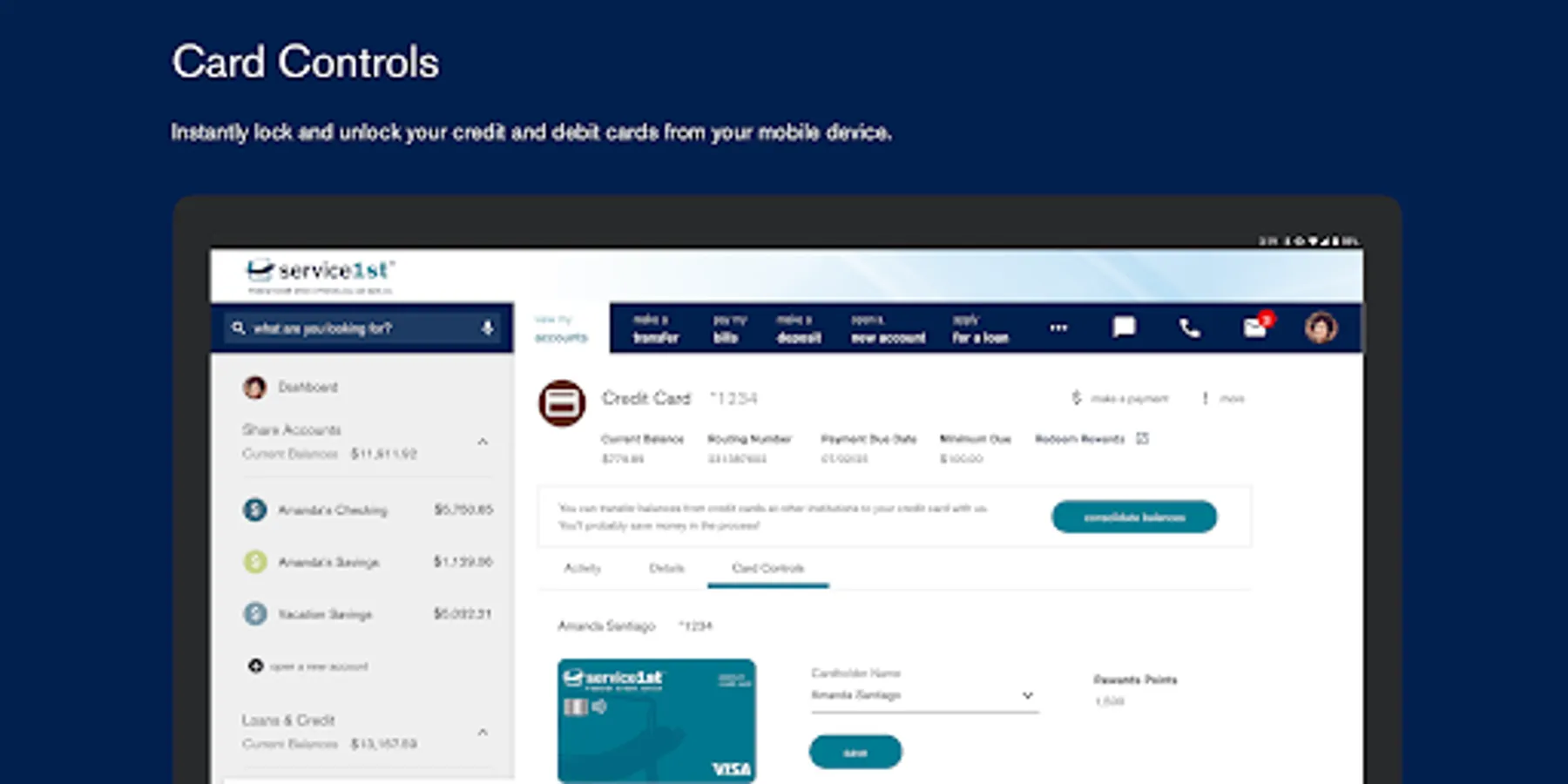The image size is (1568, 784).
Task: Click the dollar sign make a payment icon
Action: coord(1076,398)
